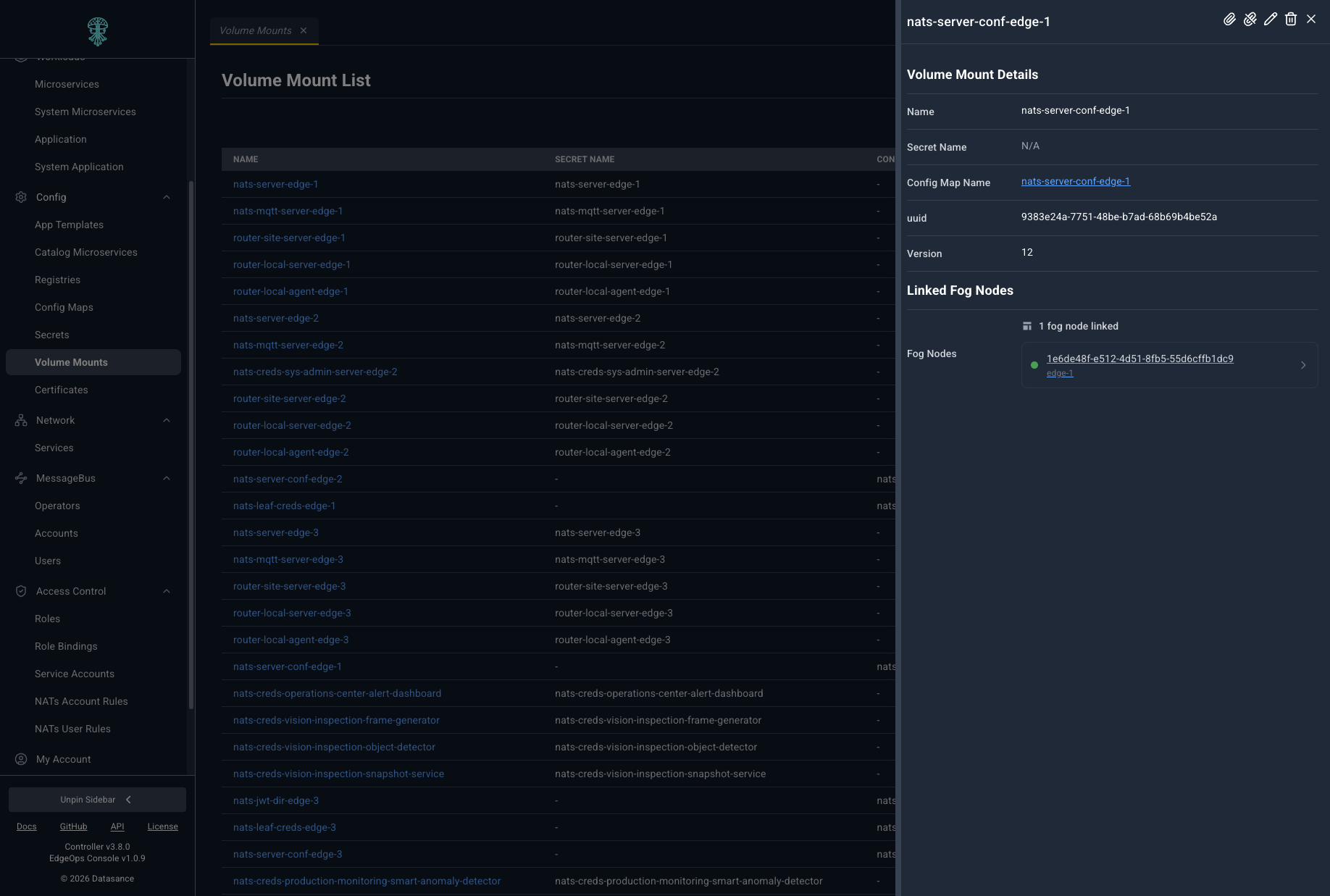Open nats-jwt-dir-edge-3 in the list

click(x=276, y=800)
